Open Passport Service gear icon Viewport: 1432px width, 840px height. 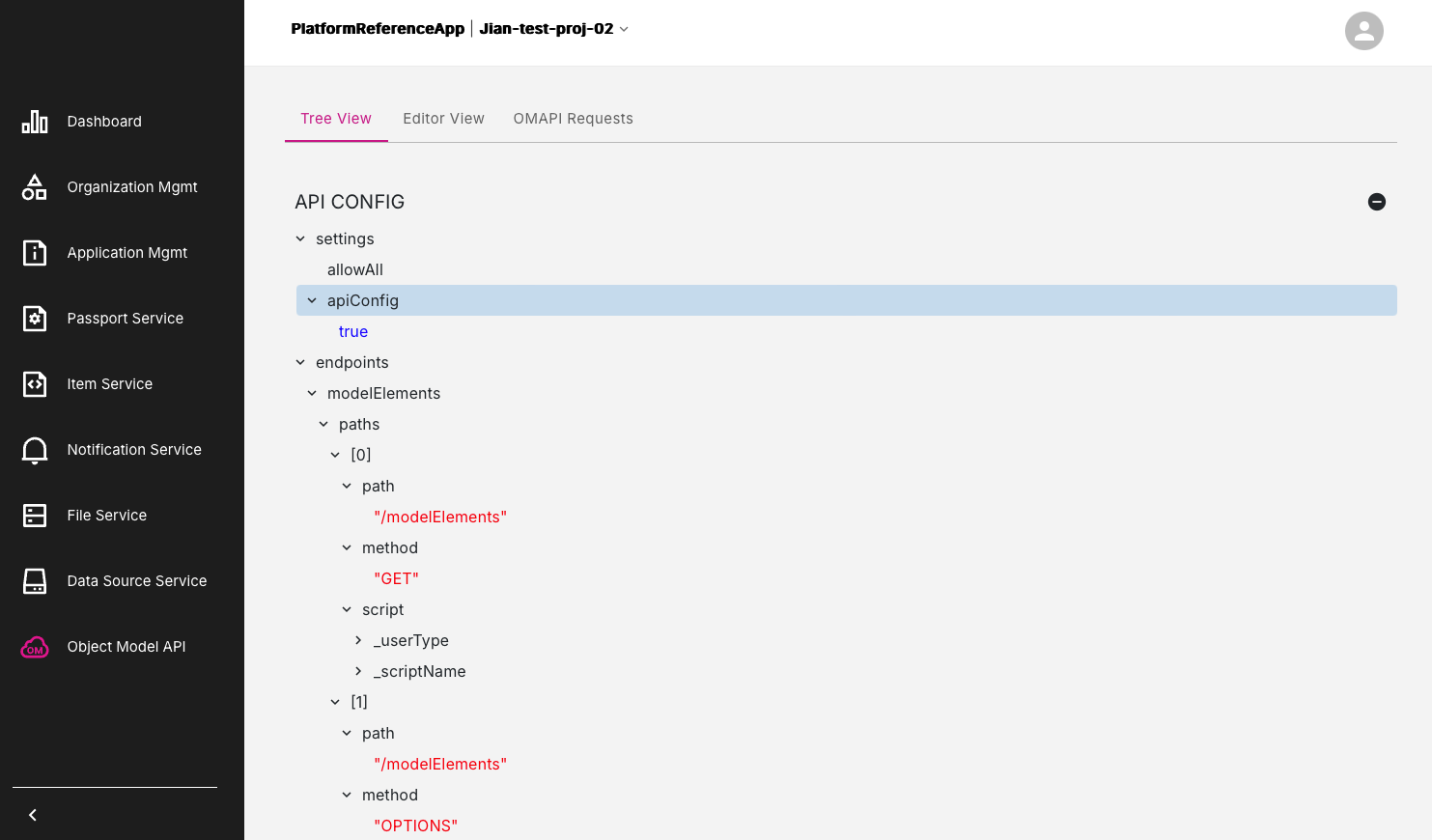pos(35,319)
